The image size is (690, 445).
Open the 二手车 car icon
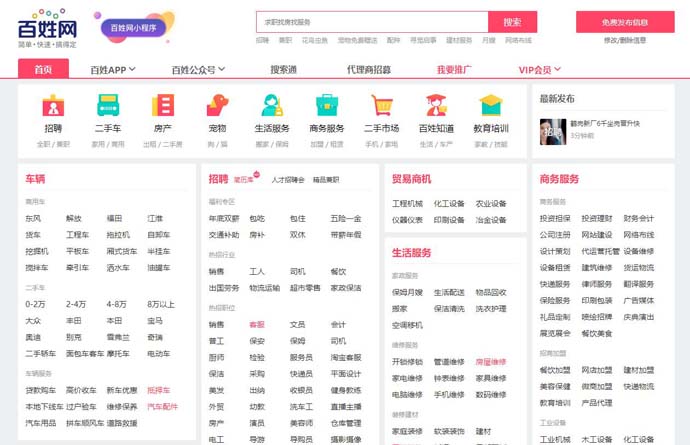[108, 105]
